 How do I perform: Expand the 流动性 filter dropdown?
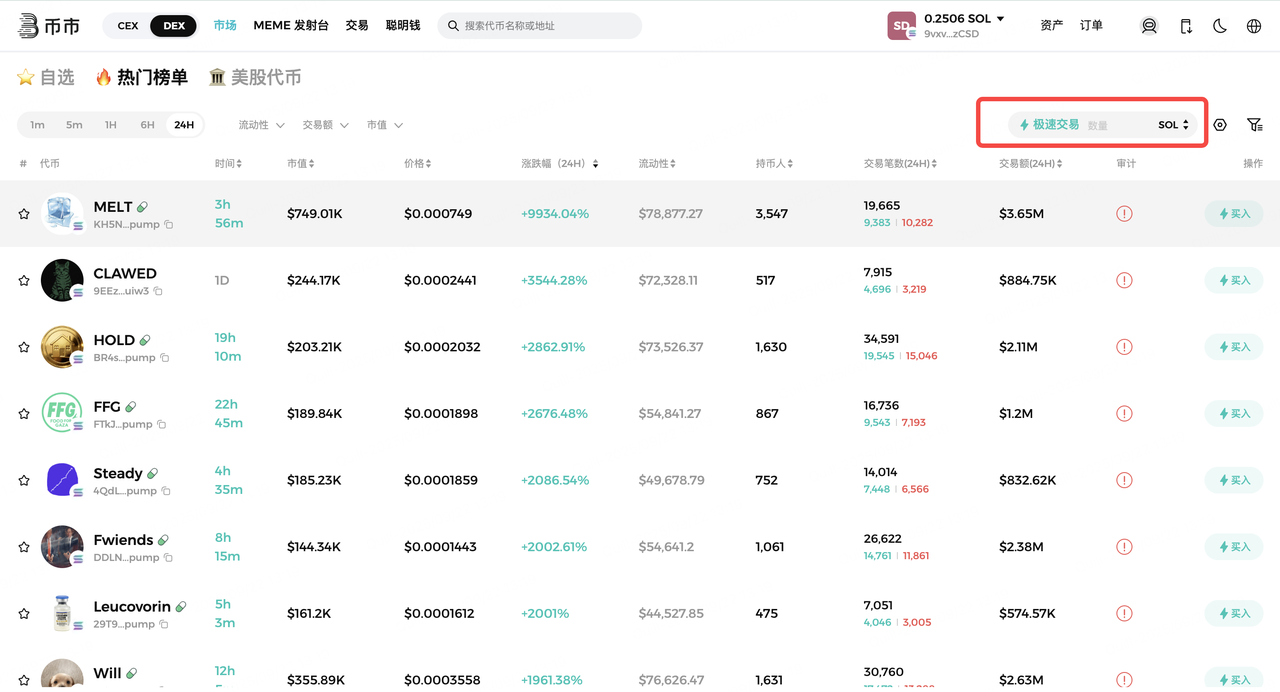(x=261, y=125)
